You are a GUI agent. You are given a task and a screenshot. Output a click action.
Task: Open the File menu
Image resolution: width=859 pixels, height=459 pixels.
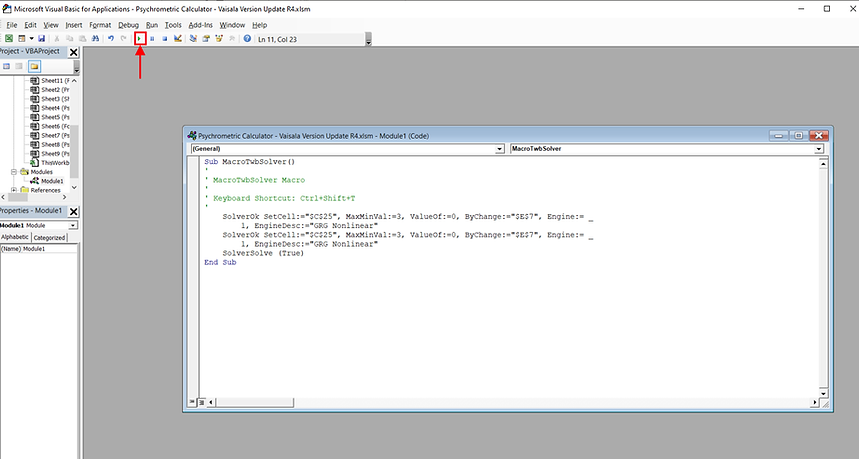pyautogui.click(x=12, y=25)
